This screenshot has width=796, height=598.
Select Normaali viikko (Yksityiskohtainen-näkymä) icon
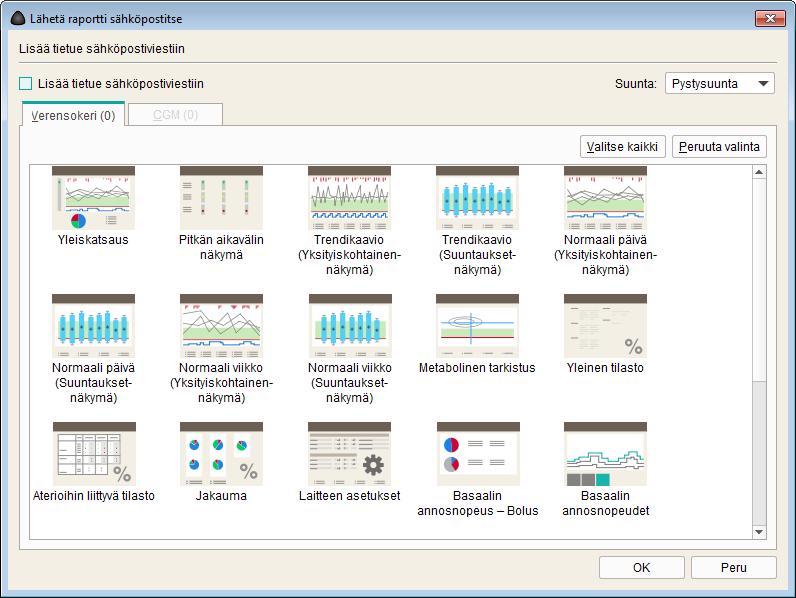pyautogui.click(x=221, y=326)
